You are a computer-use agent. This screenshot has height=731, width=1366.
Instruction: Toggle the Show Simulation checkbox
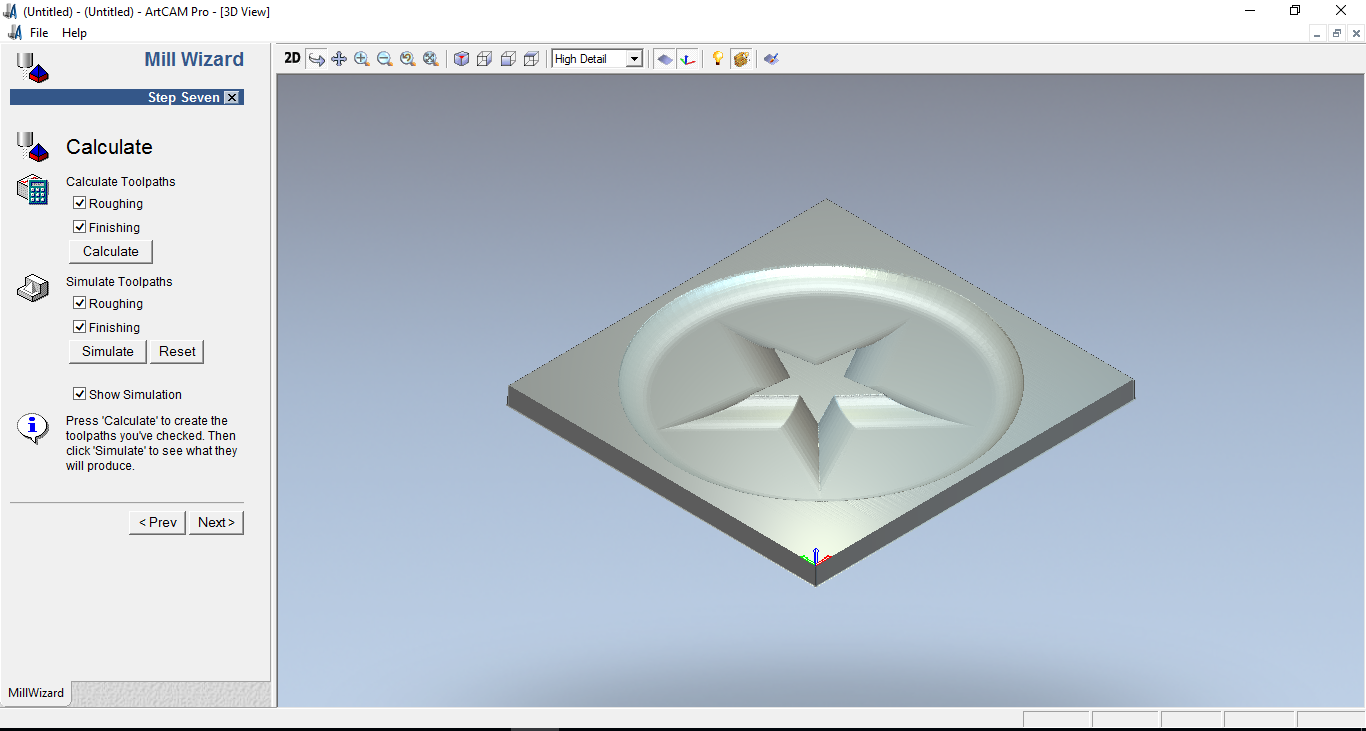[x=80, y=394]
